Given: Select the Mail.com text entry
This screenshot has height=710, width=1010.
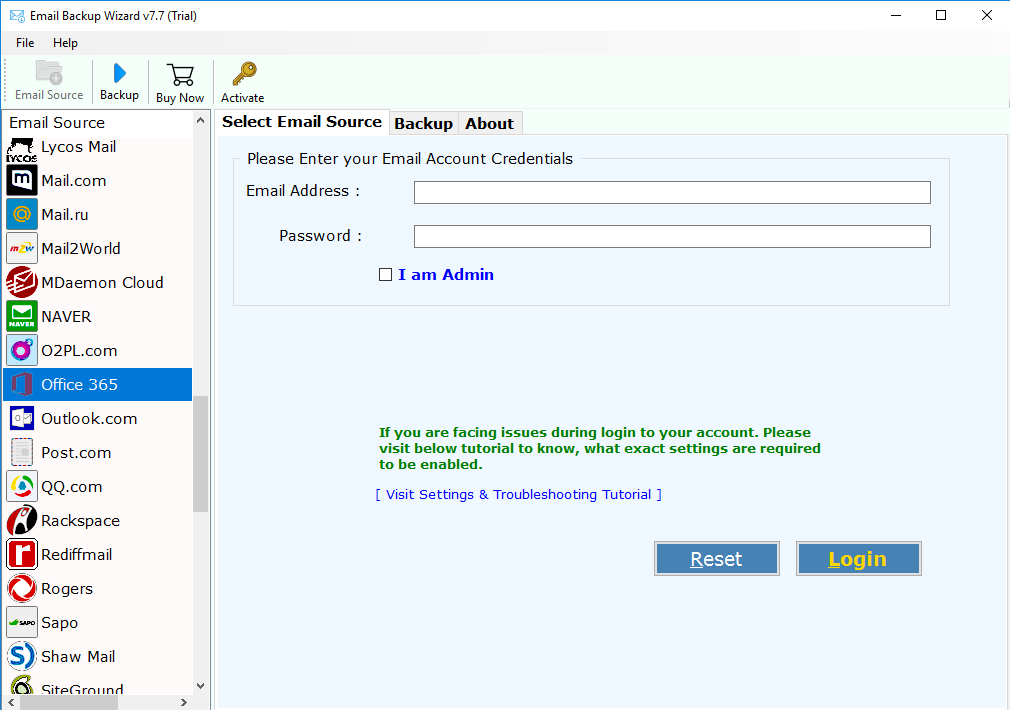Looking at the screenshot, I should 73,180.
